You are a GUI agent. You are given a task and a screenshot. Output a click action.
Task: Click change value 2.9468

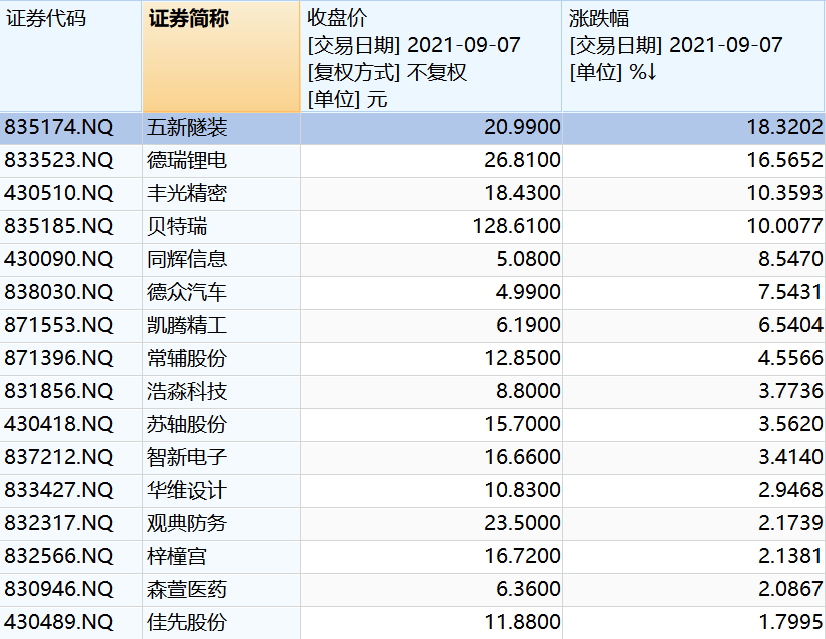point(791,490)
